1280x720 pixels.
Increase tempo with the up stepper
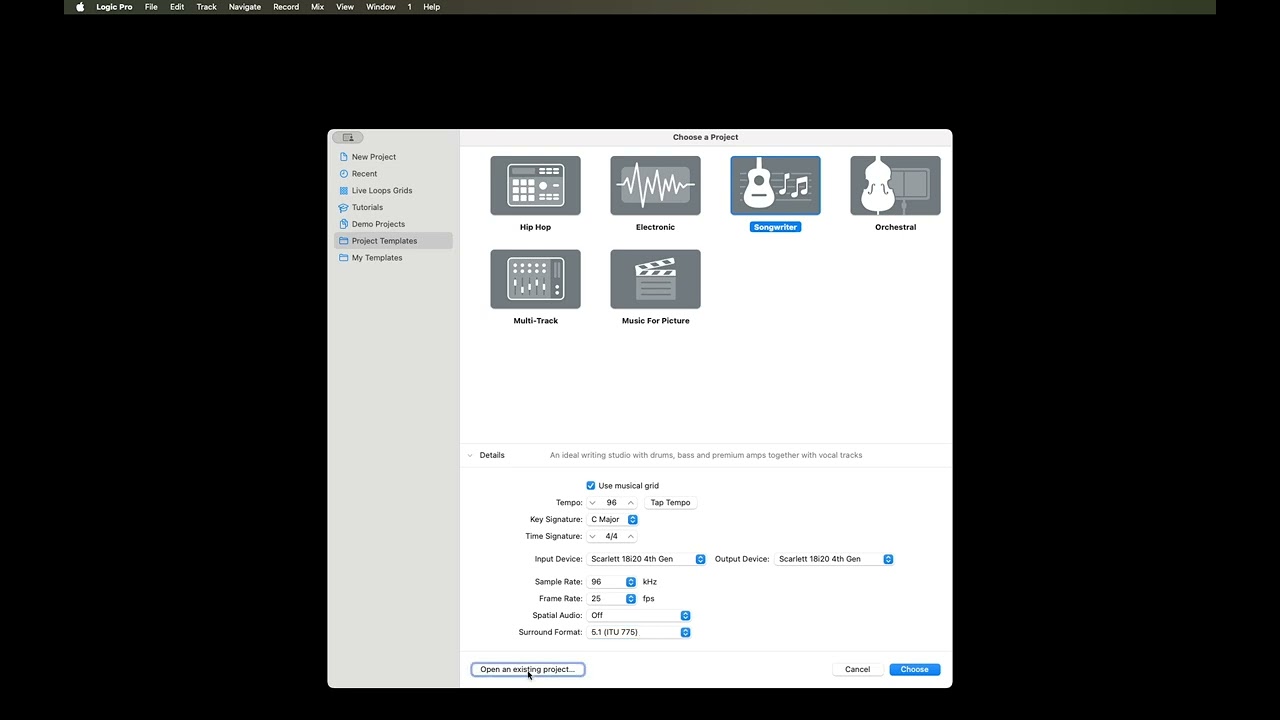(x=630, y=502)
